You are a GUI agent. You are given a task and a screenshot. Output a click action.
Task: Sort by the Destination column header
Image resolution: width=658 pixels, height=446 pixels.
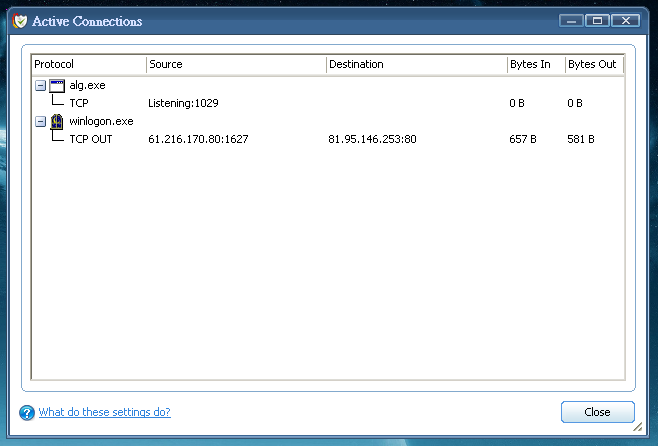[x=417, y=65]
